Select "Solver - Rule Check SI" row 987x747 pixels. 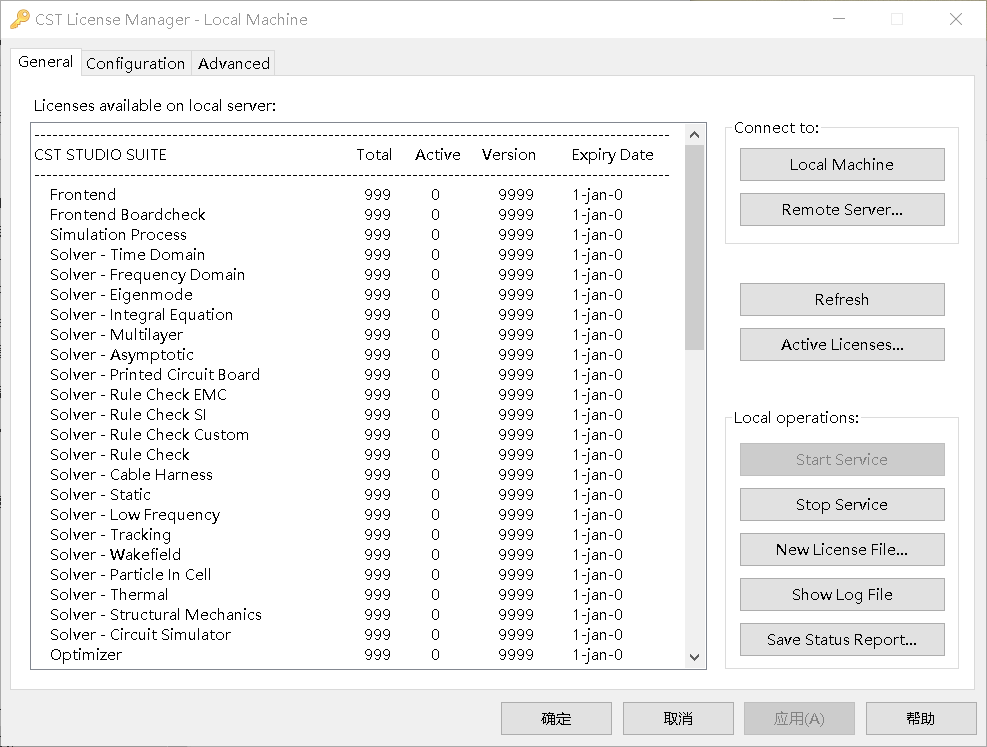[x=336, y=415]
